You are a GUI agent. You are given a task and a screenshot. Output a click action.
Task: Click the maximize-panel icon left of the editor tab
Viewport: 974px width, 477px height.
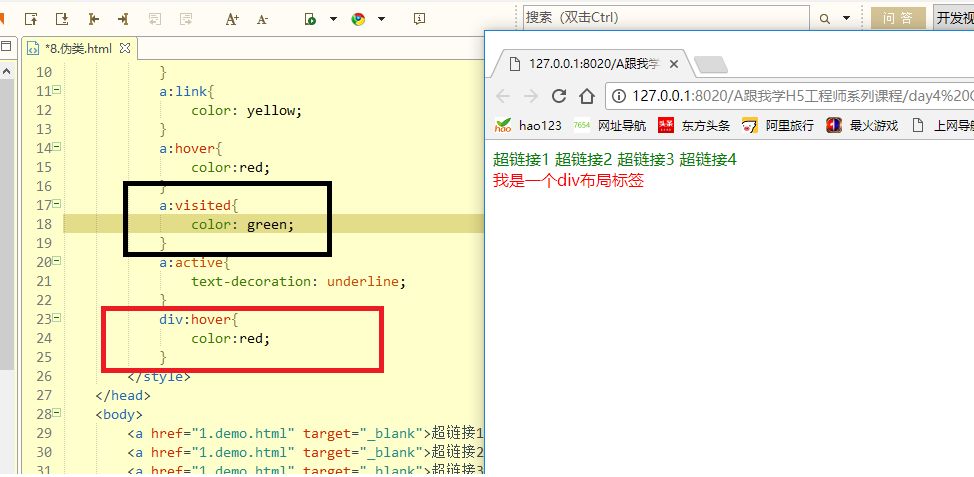coord(6,46)
